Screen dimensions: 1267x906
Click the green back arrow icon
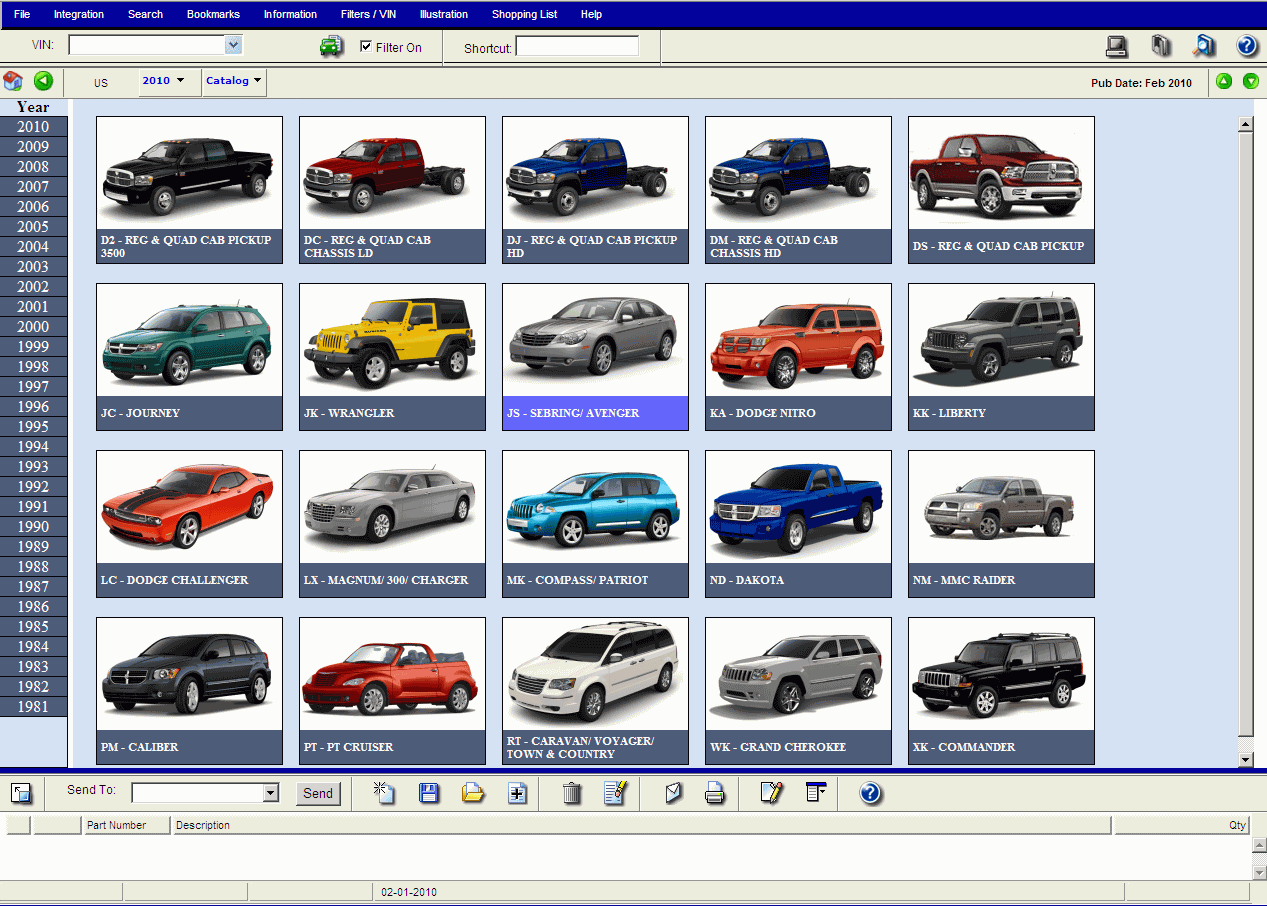[x=43, y=81]
